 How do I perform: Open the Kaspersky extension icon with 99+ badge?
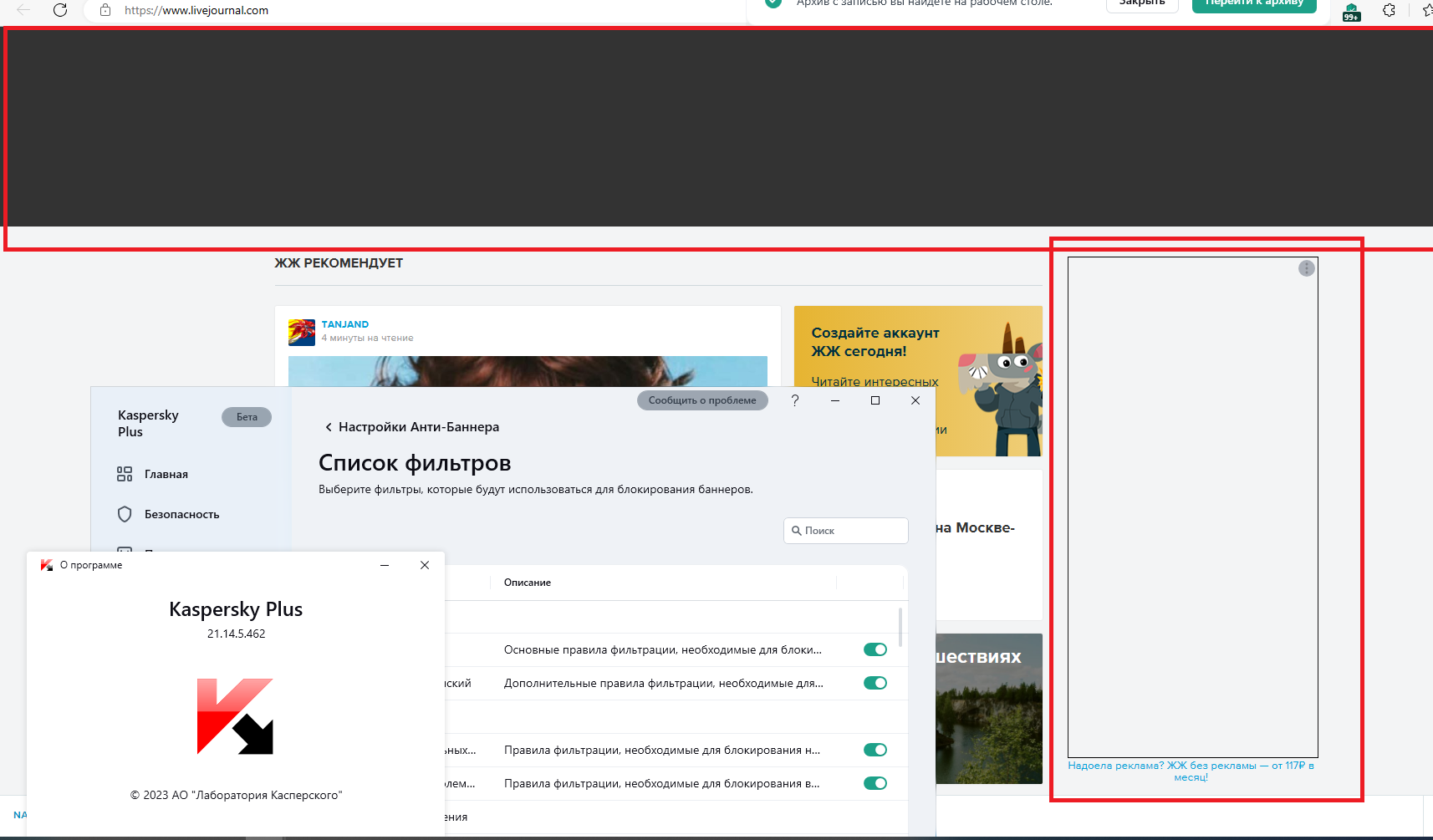point(1351,11)
